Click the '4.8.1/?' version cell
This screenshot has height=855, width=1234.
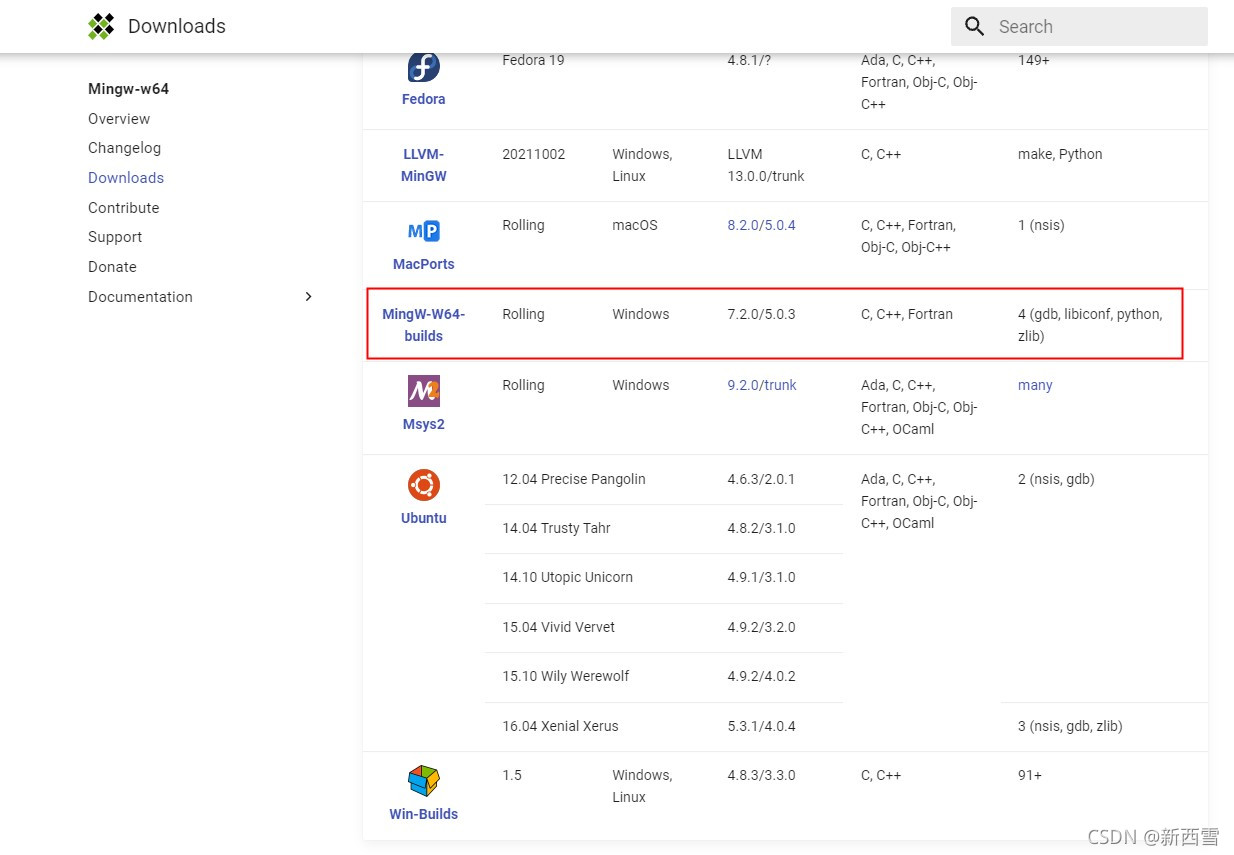[x=750, y=60]
